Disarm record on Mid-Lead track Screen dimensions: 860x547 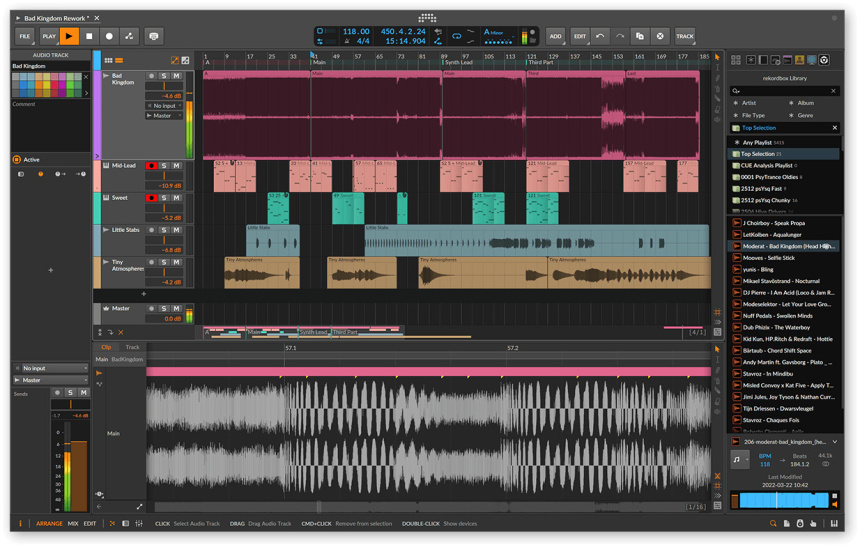(151, 166)
